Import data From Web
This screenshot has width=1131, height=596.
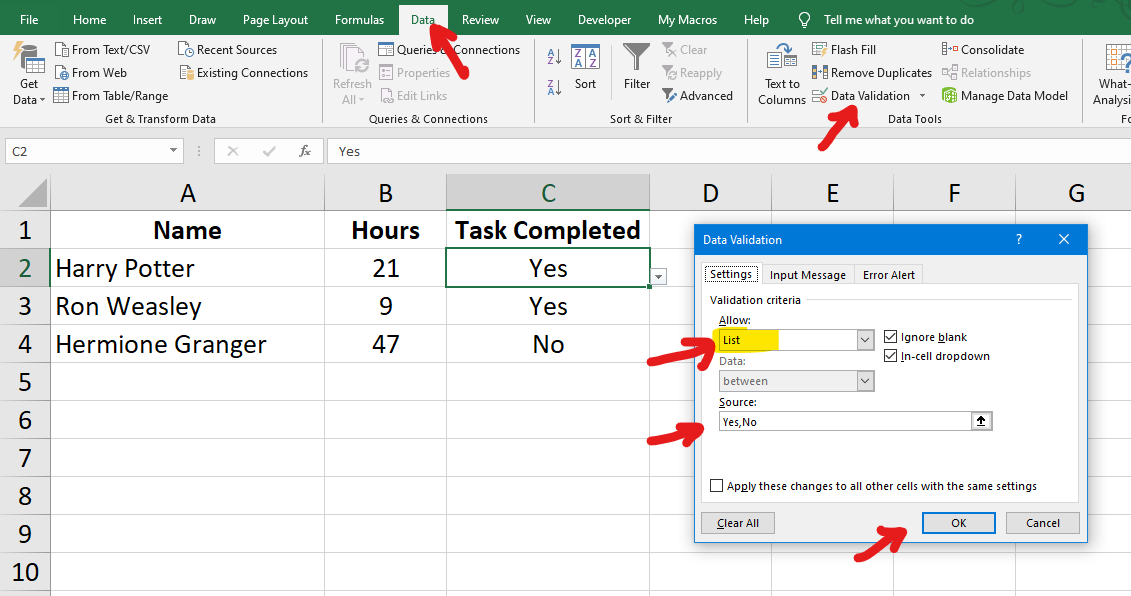tap(91, 73)
